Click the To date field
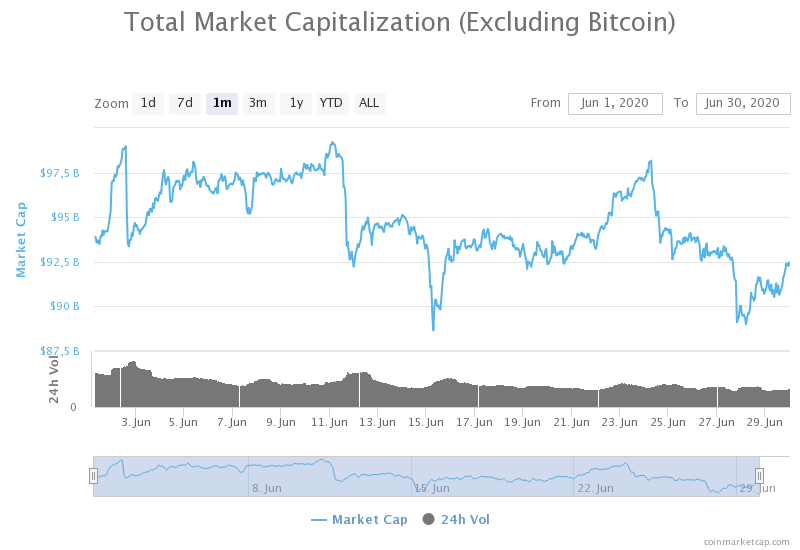 point(742,103)
